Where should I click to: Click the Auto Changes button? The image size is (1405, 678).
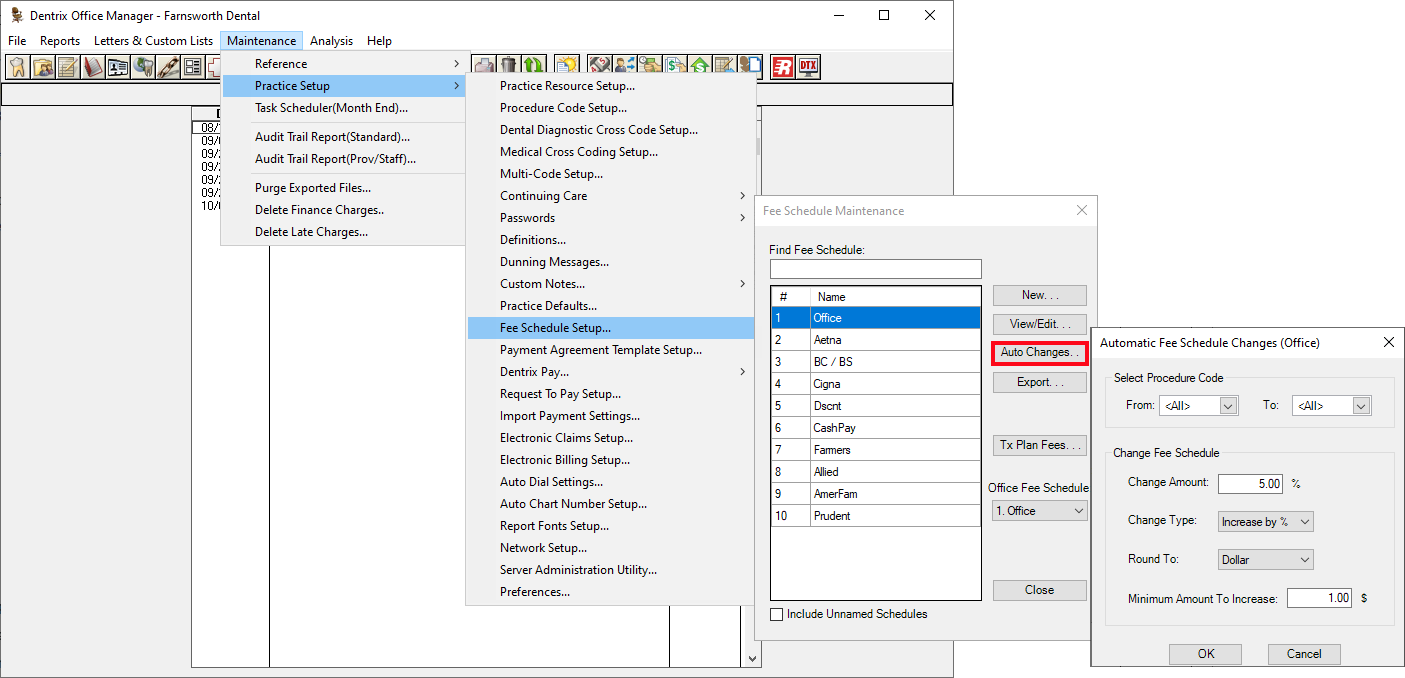1039,353
